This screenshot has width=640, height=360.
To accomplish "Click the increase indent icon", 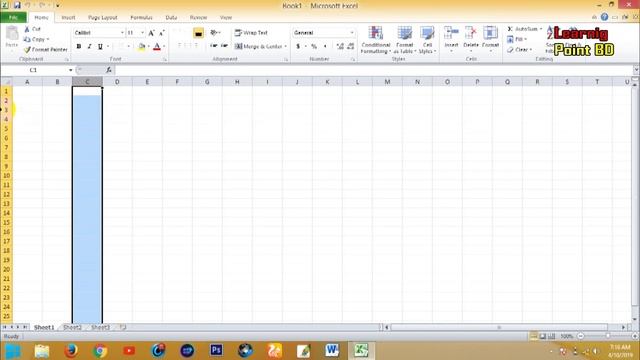I will (224, 46).
